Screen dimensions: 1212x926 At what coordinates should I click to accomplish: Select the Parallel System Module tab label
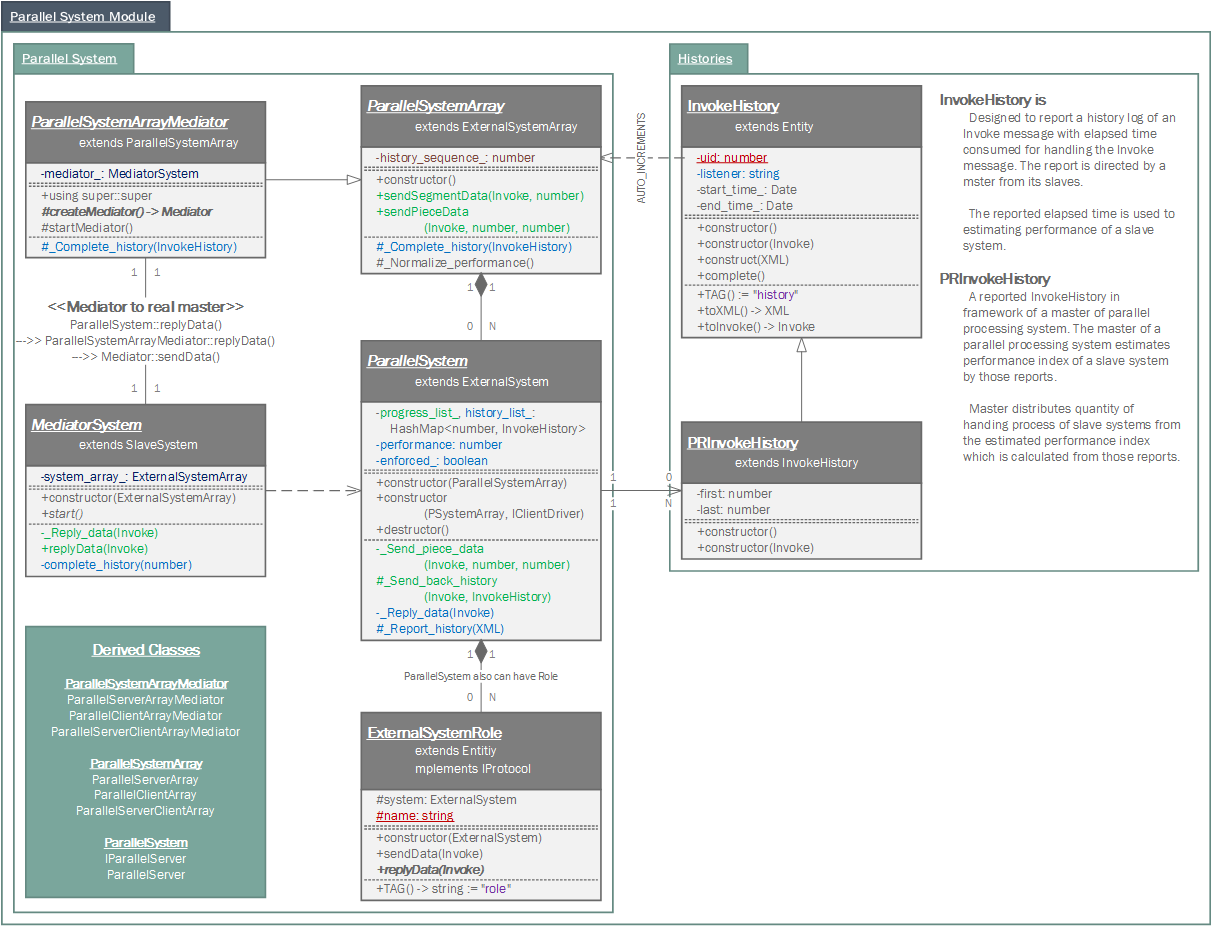click(83, 16)
